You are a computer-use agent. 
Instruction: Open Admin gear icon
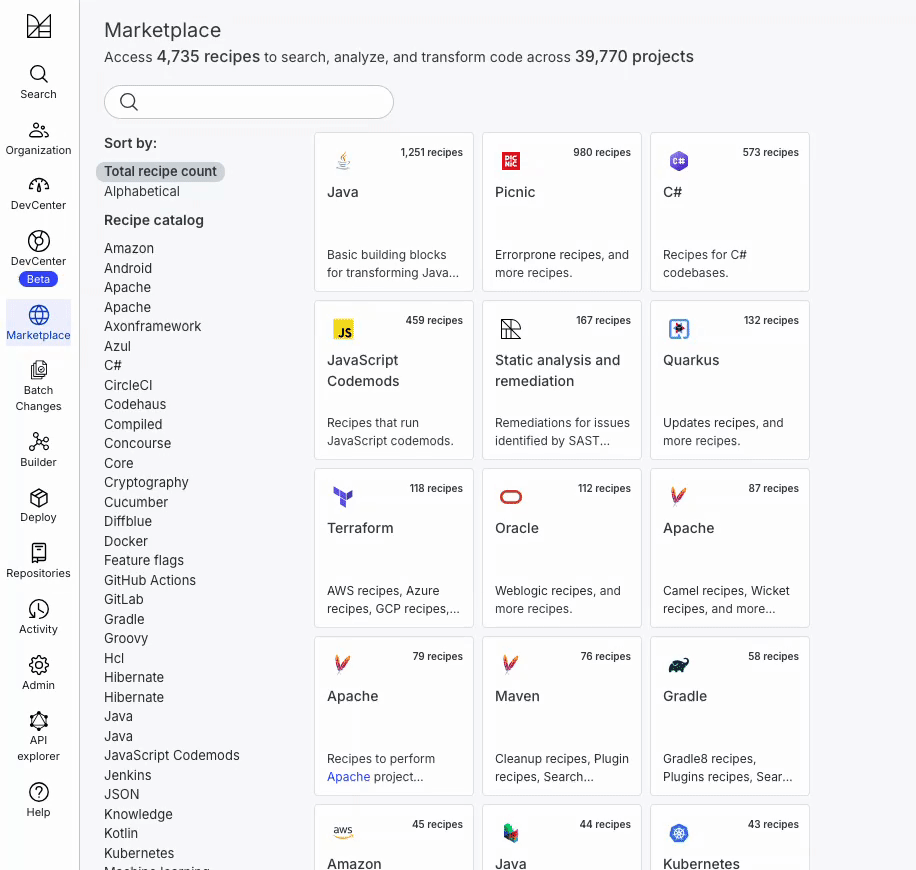point(39,665)
